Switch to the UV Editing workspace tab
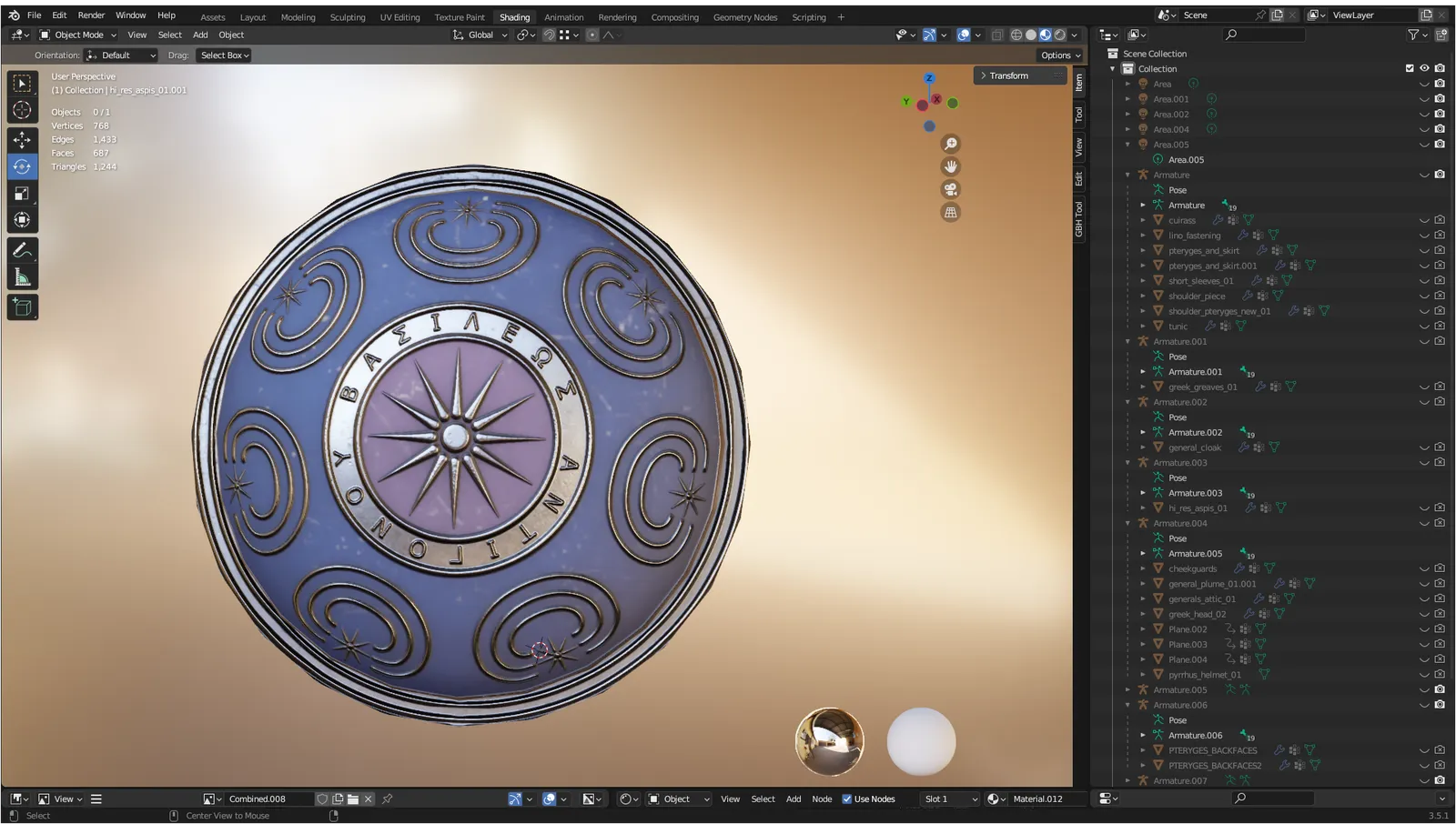Image resolution: width=1456 pixels, height=824 pixels. 399,17
